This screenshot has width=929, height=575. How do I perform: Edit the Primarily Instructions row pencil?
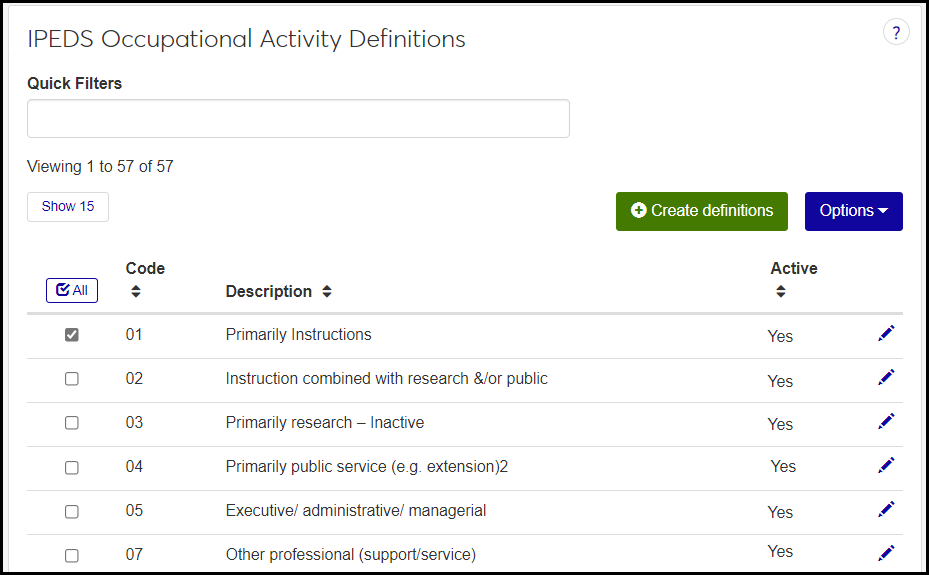pos(886,333)
